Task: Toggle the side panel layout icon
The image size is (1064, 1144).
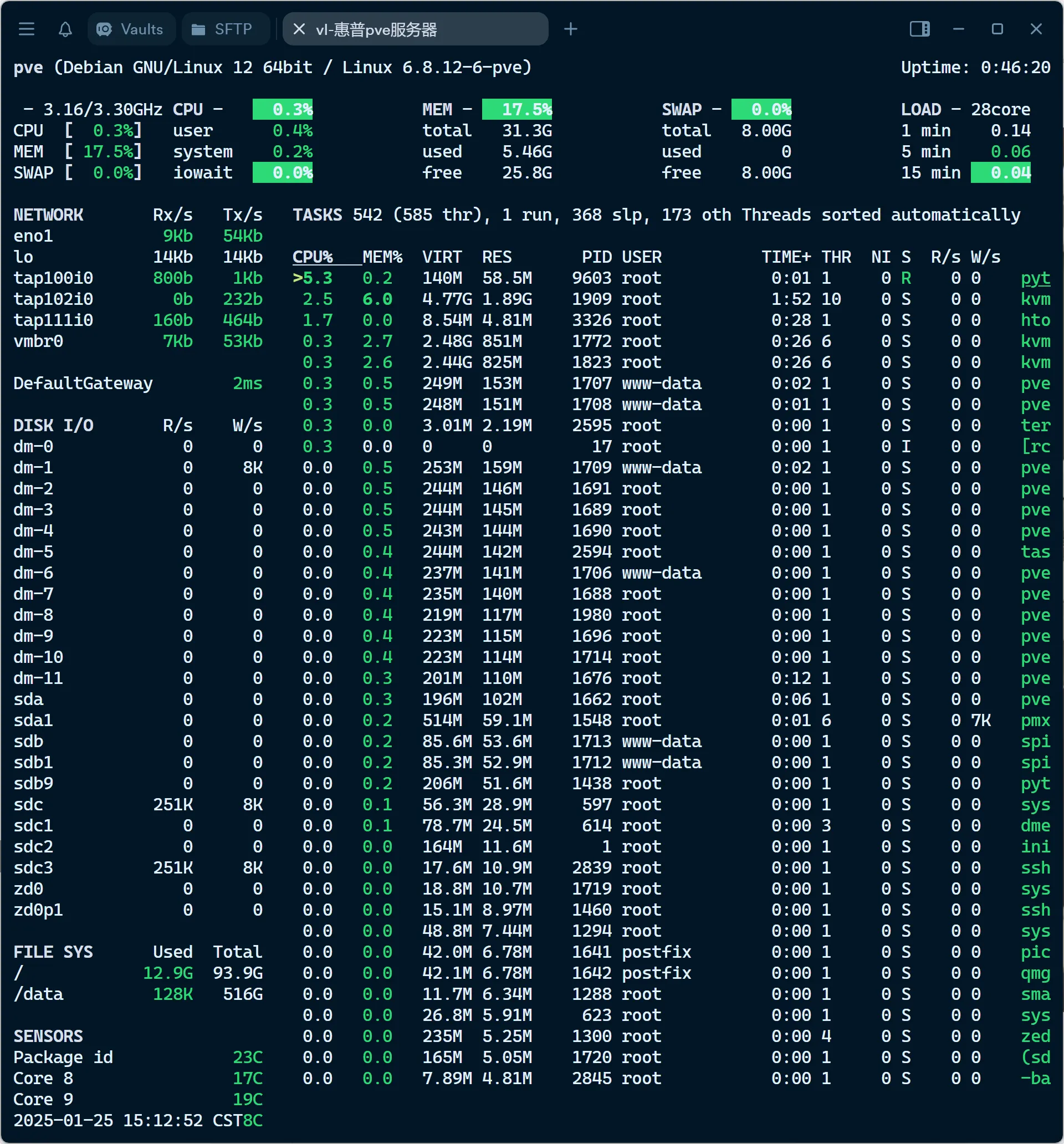Action: [919, 29]
